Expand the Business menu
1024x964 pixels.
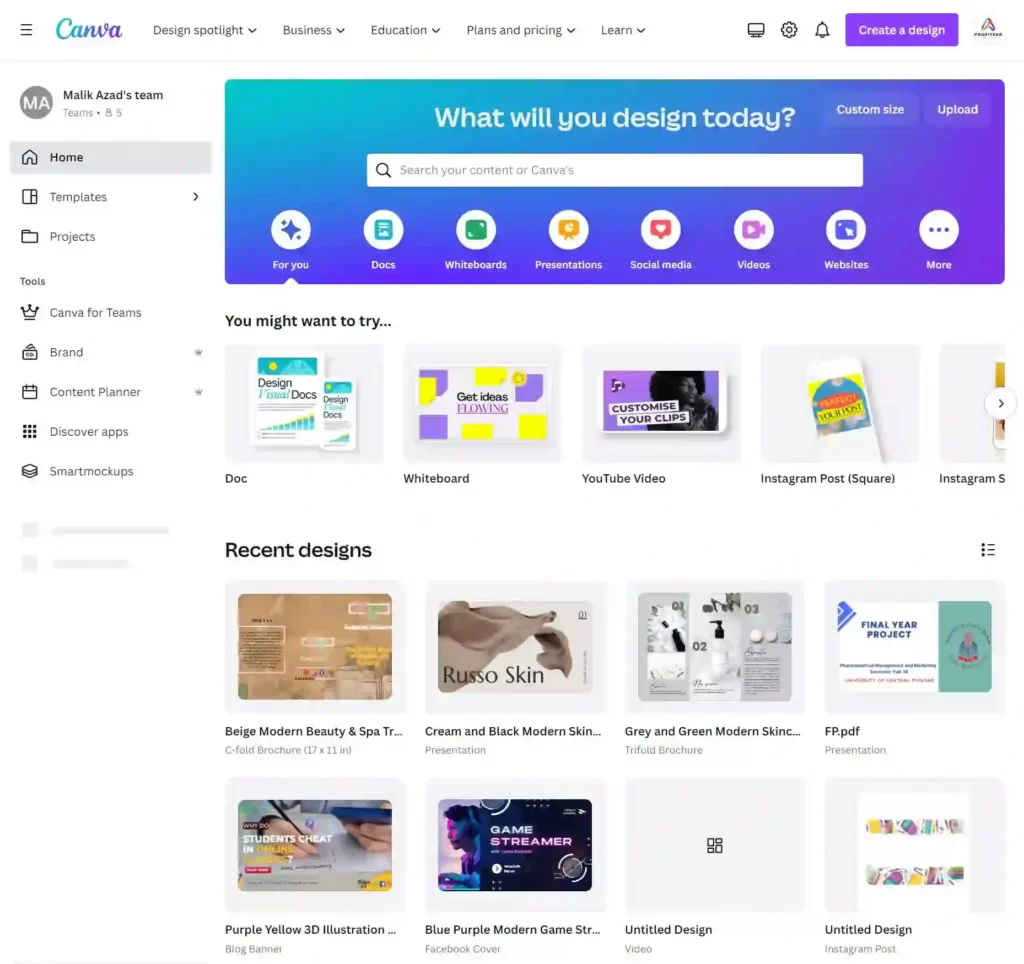(313, 30)
